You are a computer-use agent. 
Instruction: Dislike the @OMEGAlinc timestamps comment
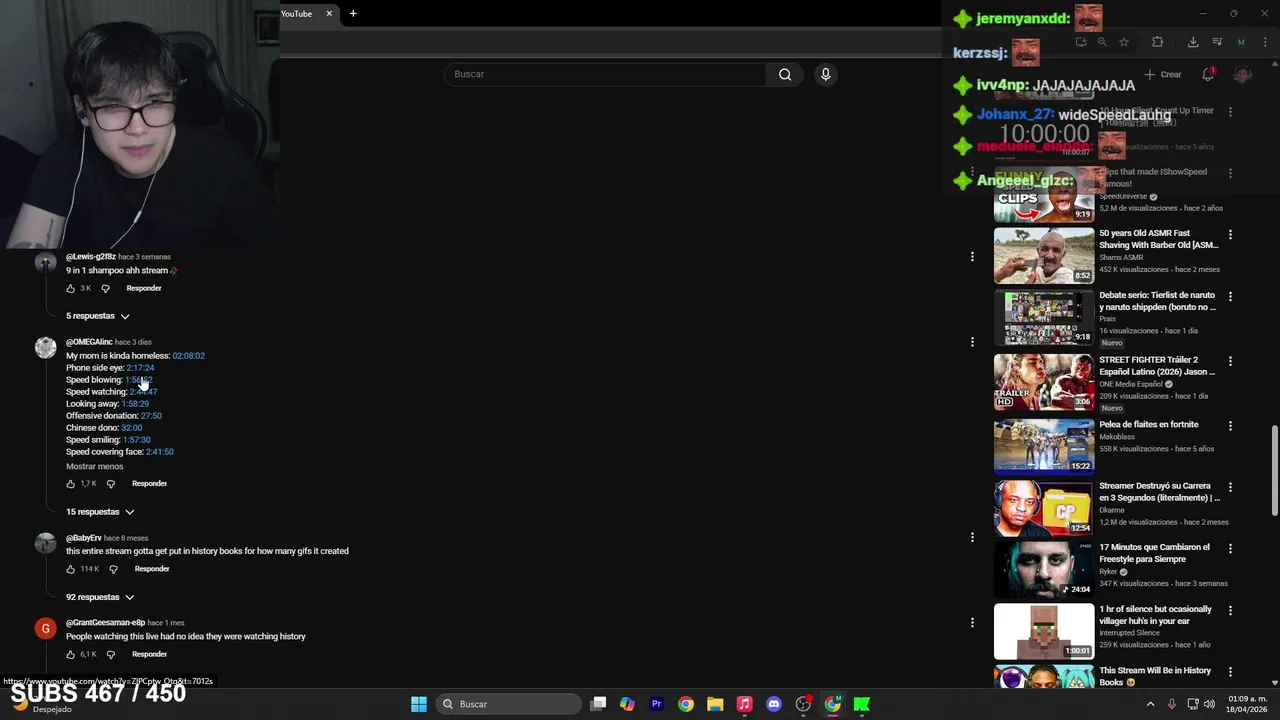coord(110,484)
